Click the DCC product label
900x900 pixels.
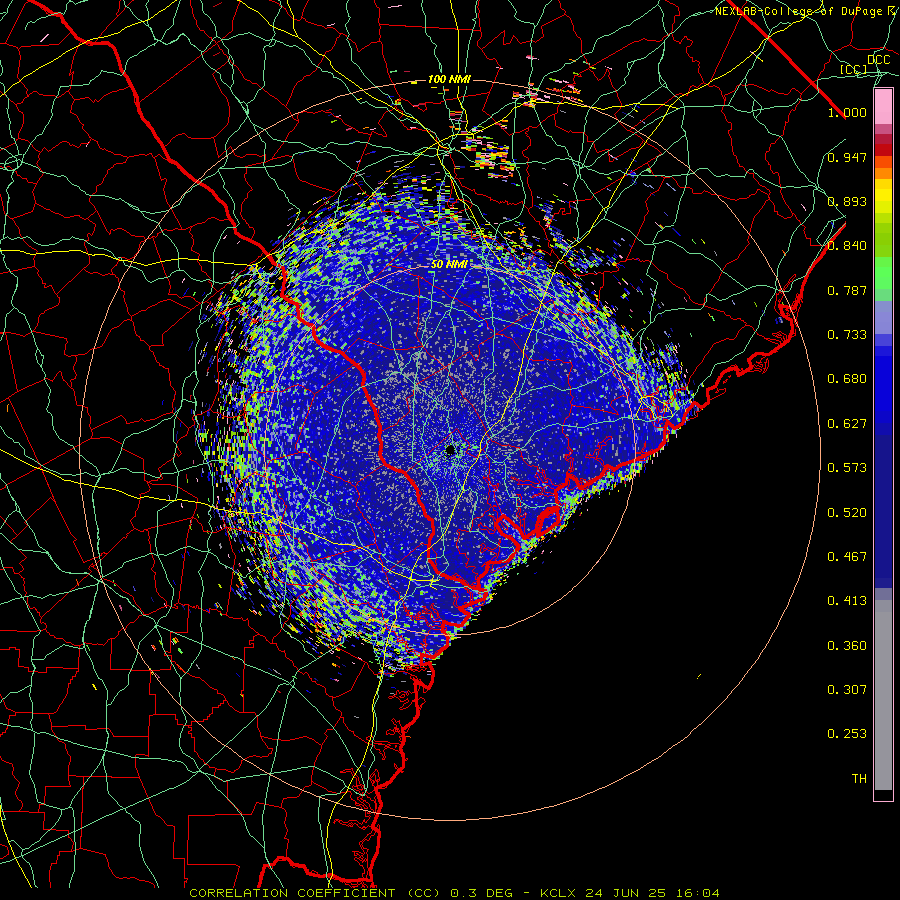pos(878,60)
